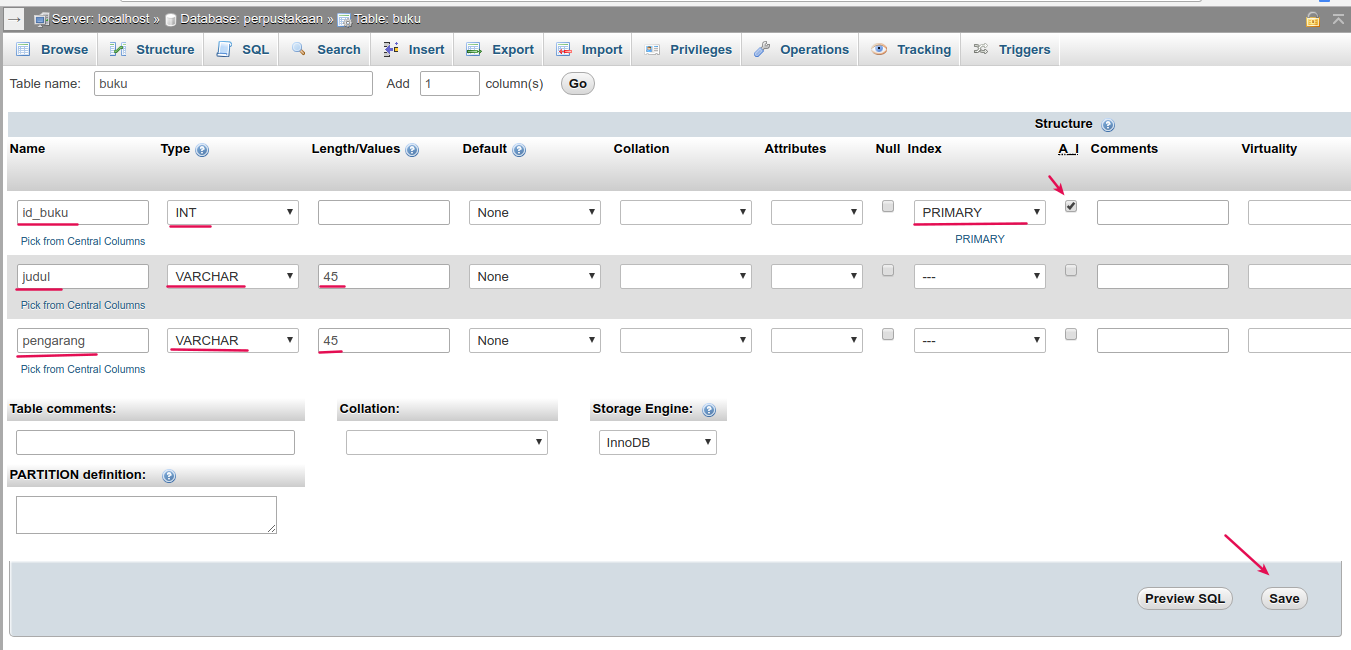This screenshot has height=650, width=1351.
Task: Click the Preview SQL button
Action: 1184,598
